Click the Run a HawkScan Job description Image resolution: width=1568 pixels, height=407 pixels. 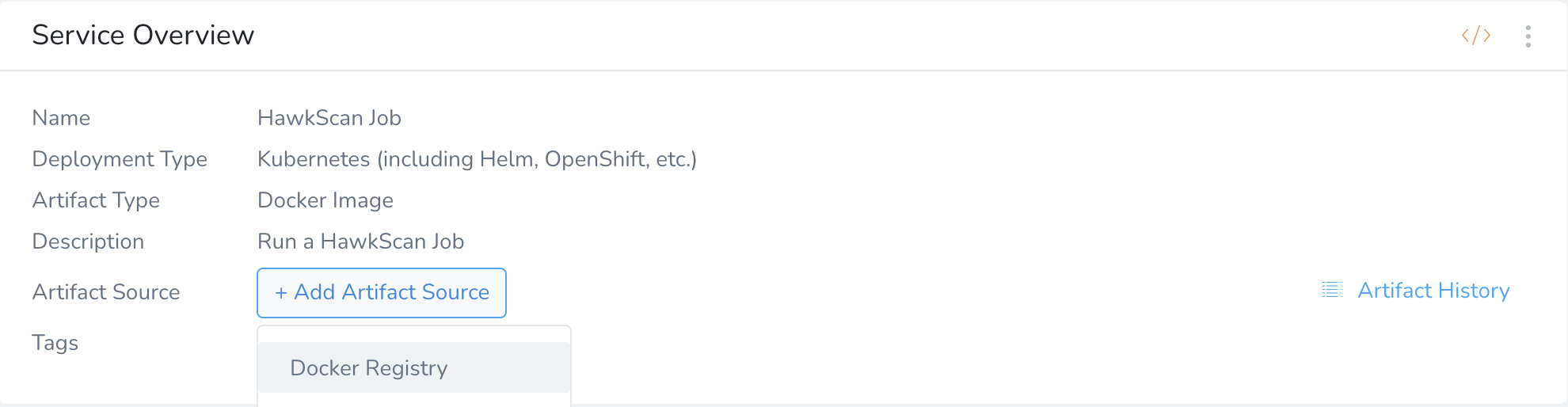360,242
